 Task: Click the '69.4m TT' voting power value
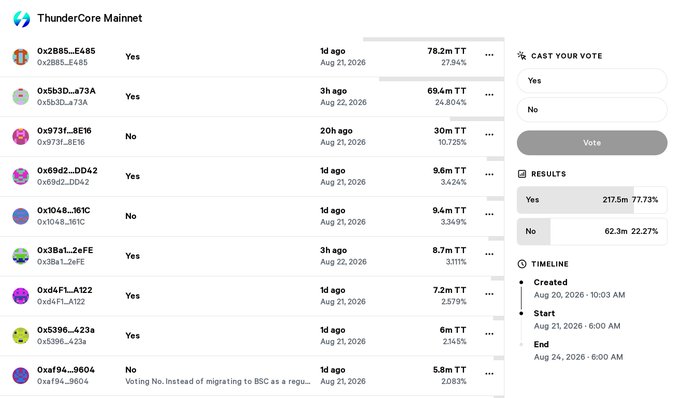(447, 91)
